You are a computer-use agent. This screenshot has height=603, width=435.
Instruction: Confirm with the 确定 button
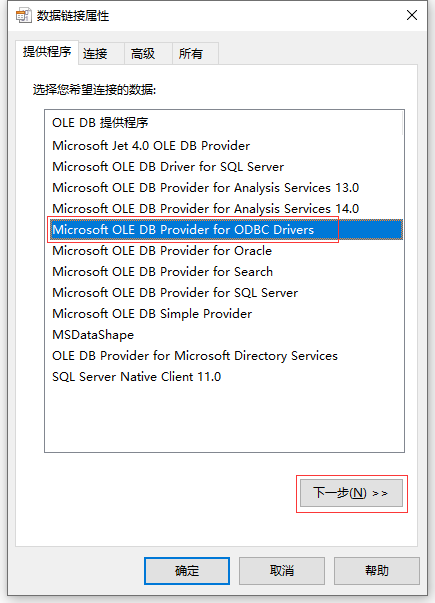pos(187,571)
